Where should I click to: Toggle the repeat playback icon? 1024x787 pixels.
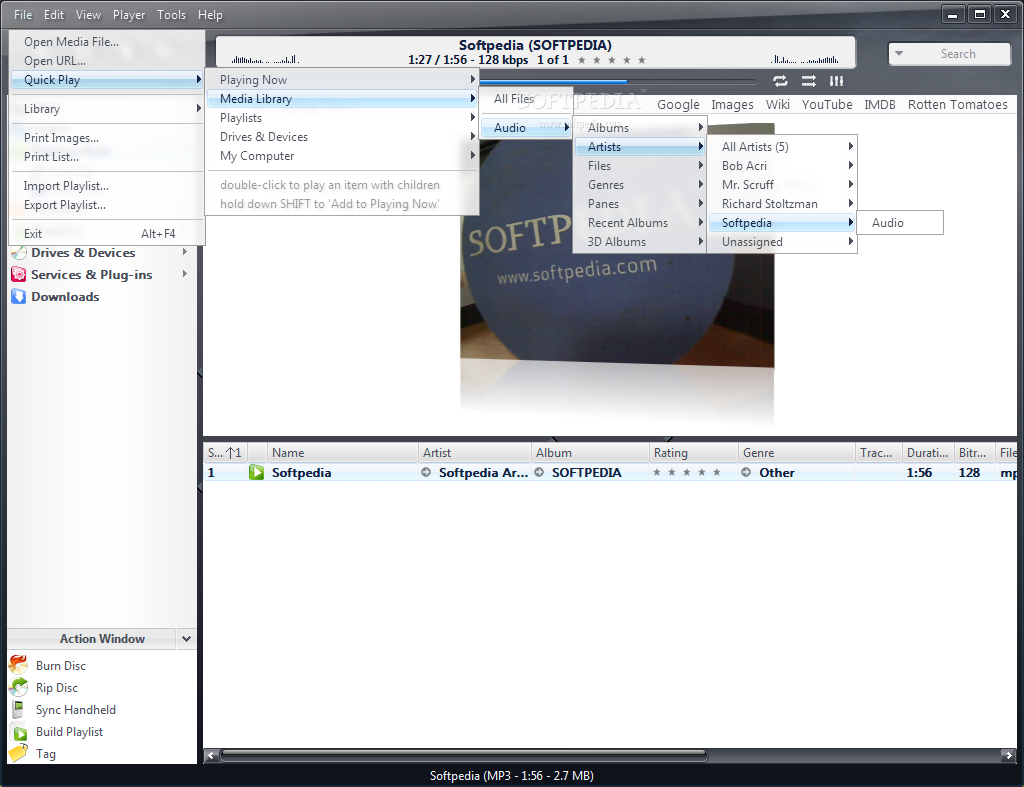780,81
